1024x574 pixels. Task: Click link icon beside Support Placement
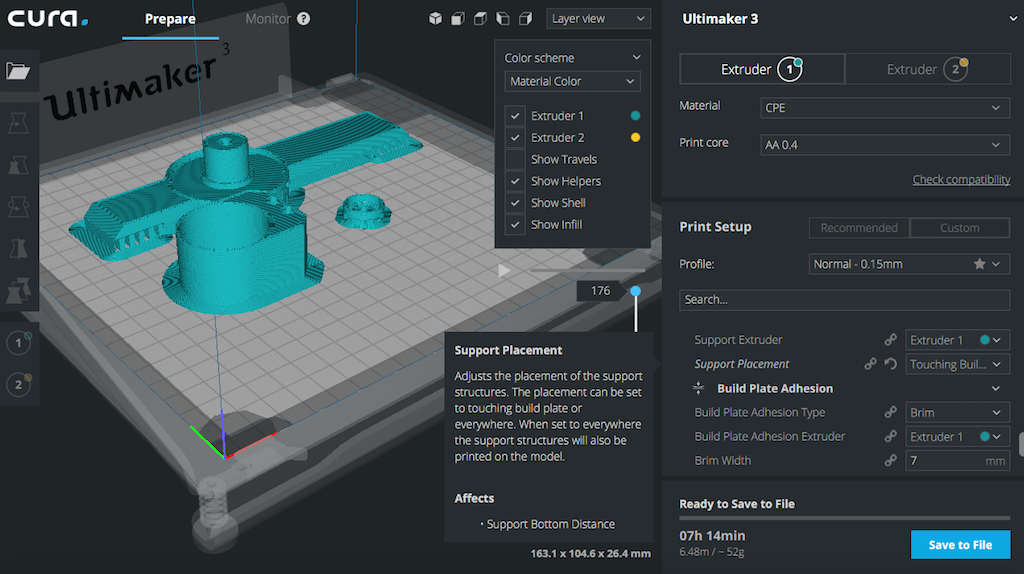[x=871, y=364]
